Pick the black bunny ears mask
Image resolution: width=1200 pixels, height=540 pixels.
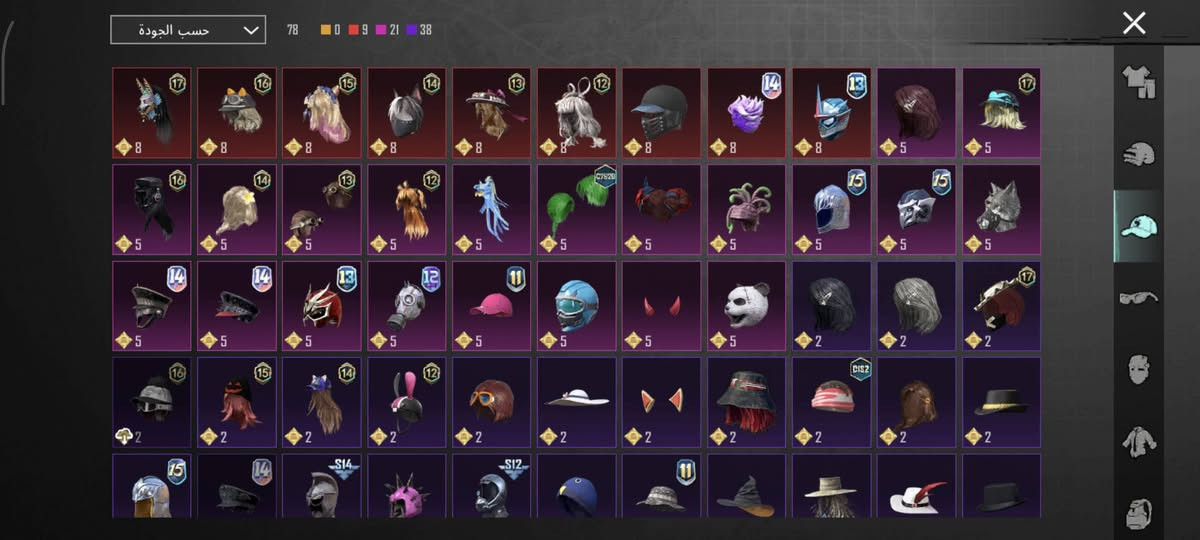click(408, 402)
